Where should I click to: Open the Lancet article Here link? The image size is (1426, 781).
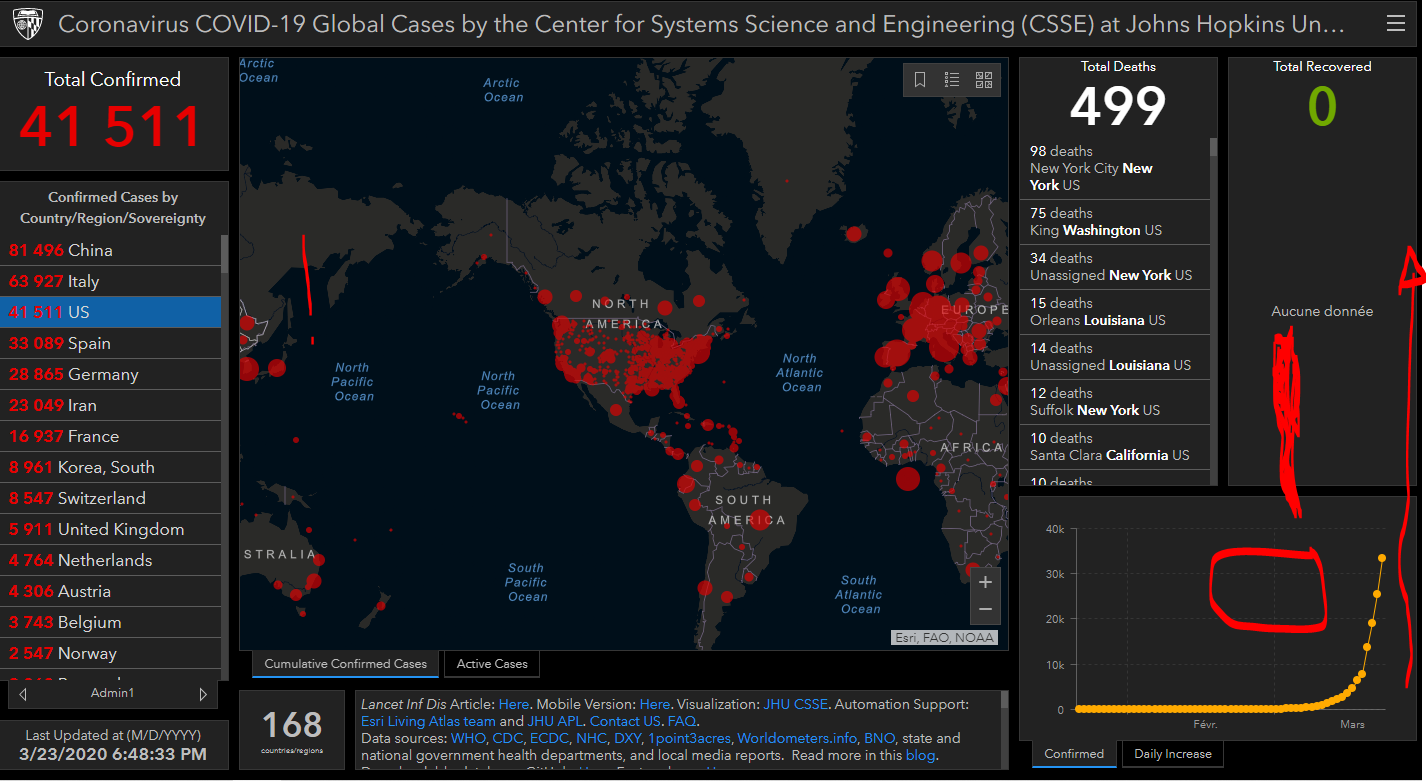tap(514, 704)
